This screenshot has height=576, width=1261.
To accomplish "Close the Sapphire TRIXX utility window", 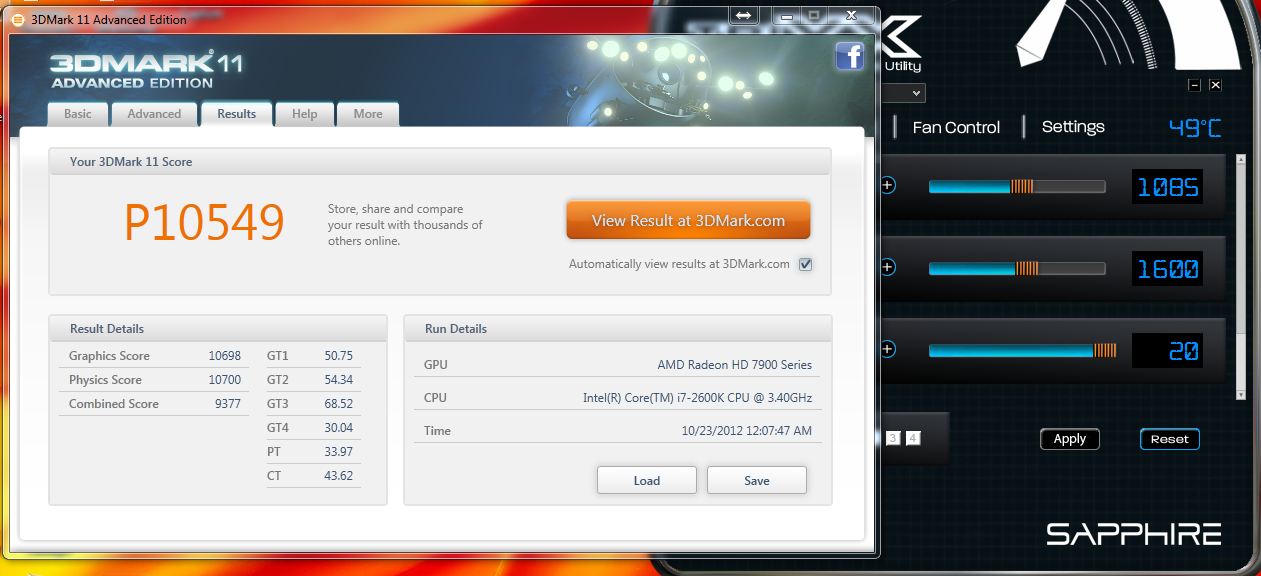I will (1215, 85).
